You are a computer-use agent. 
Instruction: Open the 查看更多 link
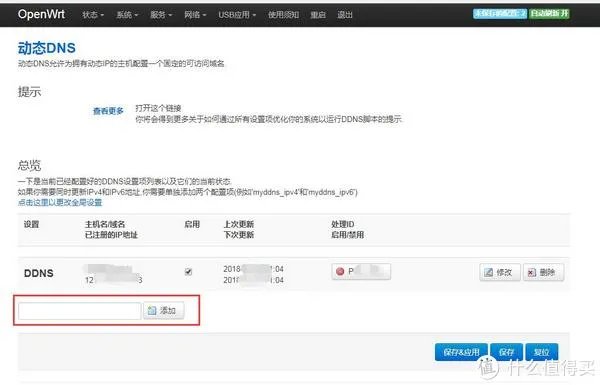108,111
